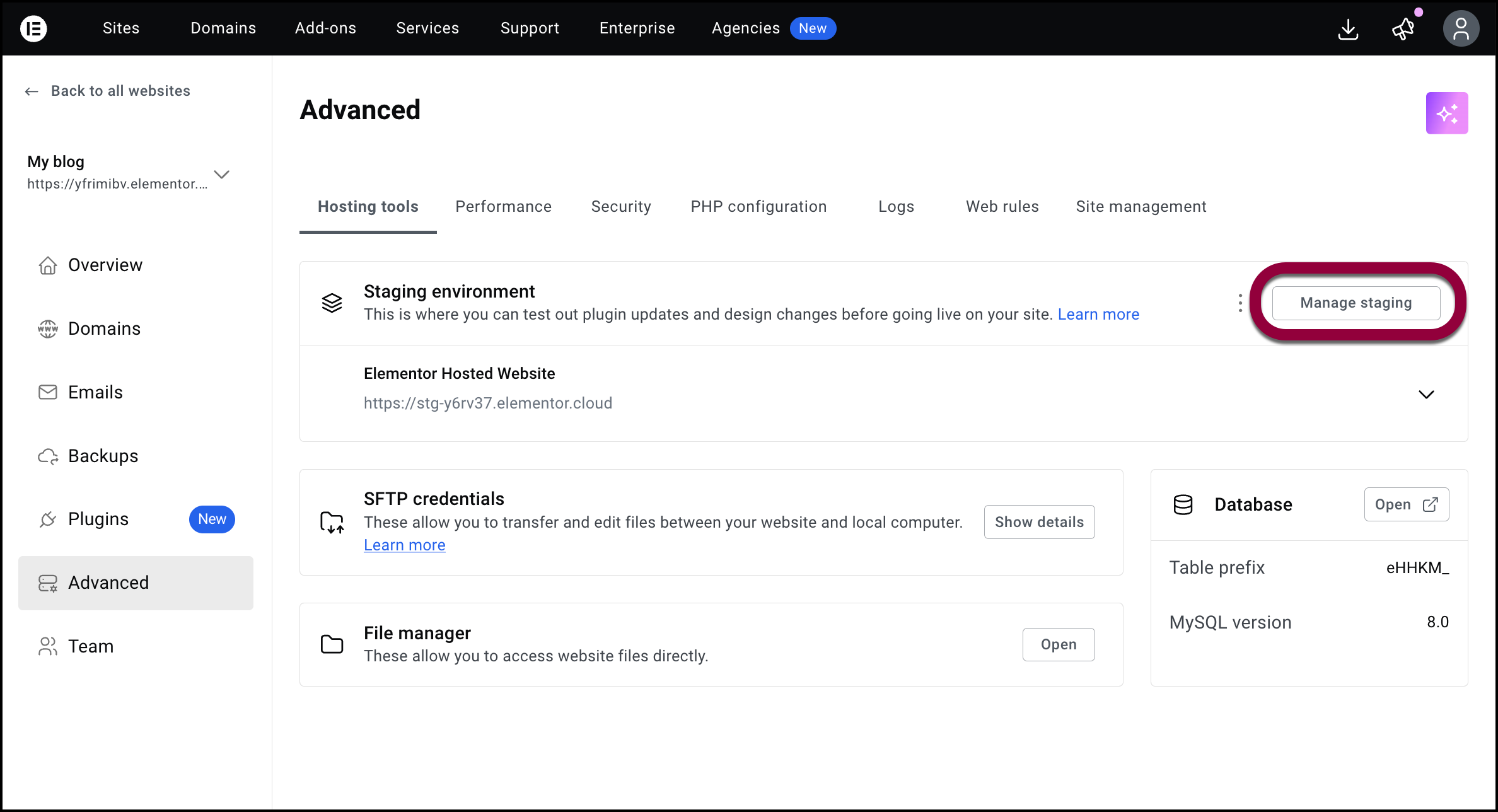Open the Agencies menu item

click(746, 28)
